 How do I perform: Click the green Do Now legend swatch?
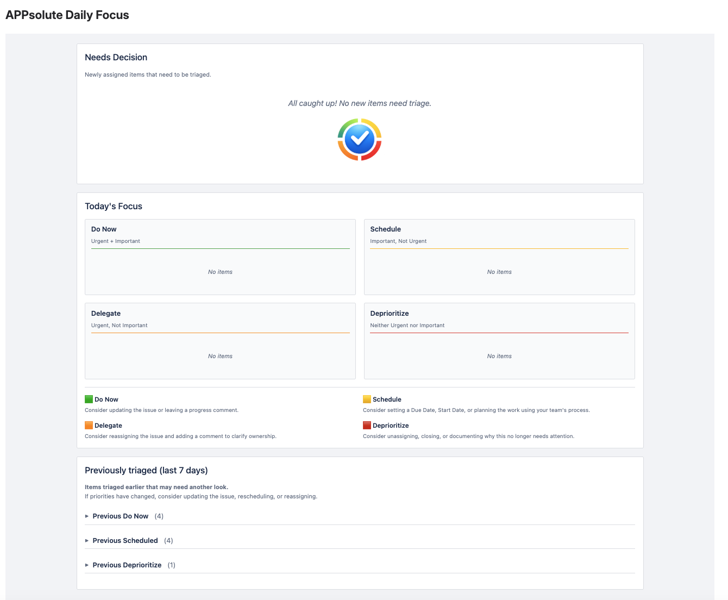(x=89, y=399)
